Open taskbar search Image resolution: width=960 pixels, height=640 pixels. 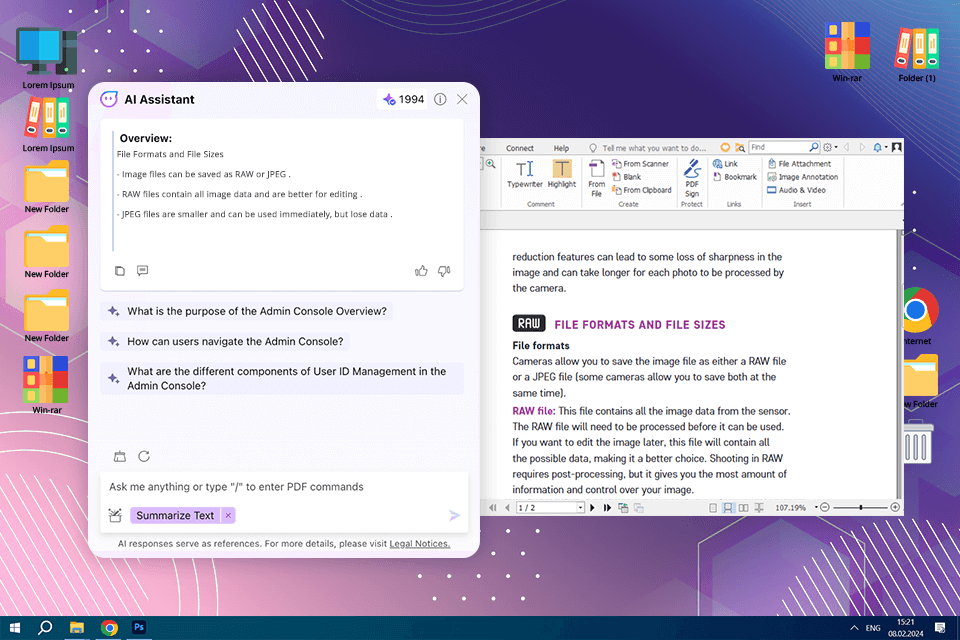[45, 628]
